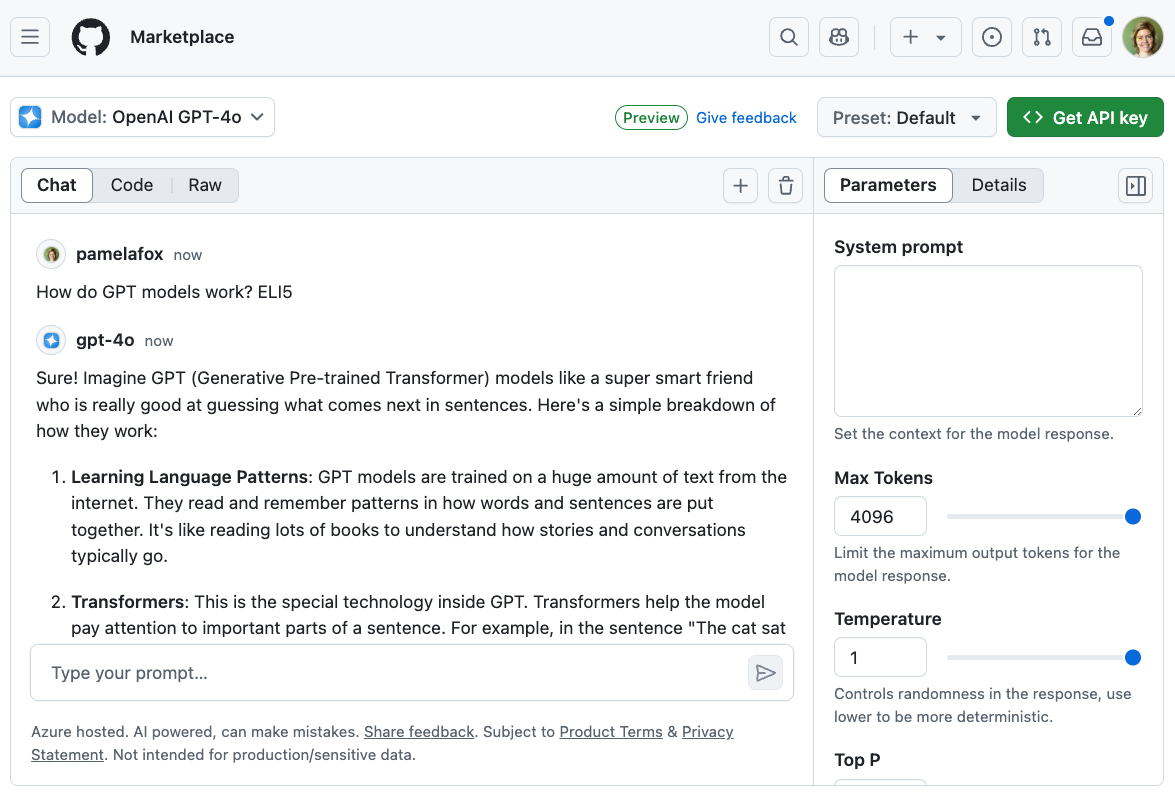Open the notifications inbox icon
This screenshot has height=796, width=1175.
pyautogui.click(x=1092, y=37)
